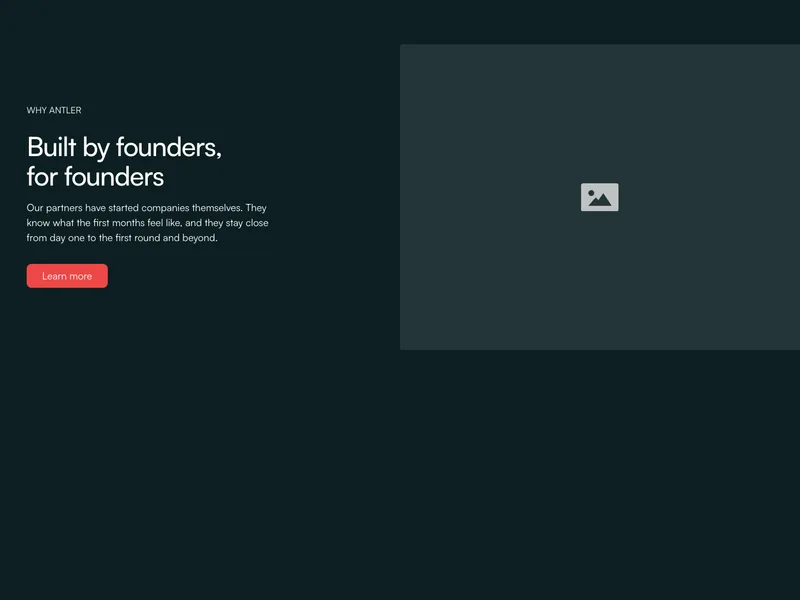Click the heading line 'Built by founders,'
This screenshot has height=600, width=800.
[x=124, y=147]
